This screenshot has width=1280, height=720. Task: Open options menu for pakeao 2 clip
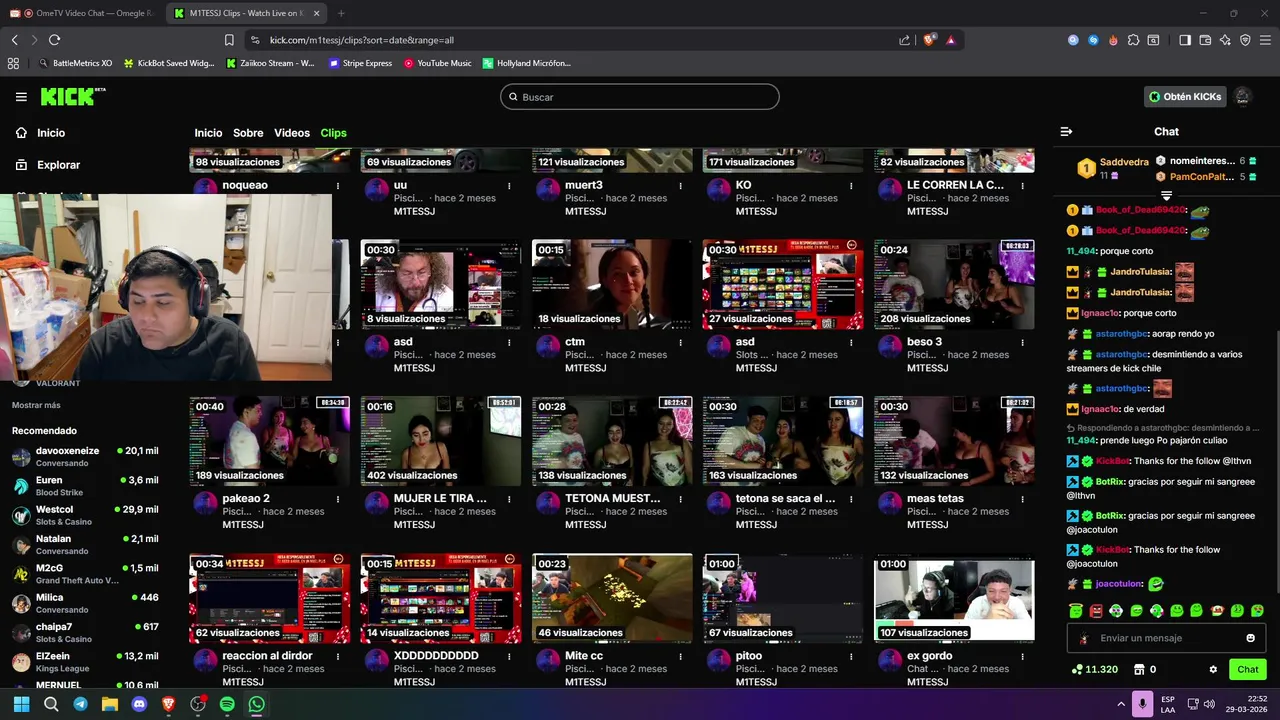338,499
